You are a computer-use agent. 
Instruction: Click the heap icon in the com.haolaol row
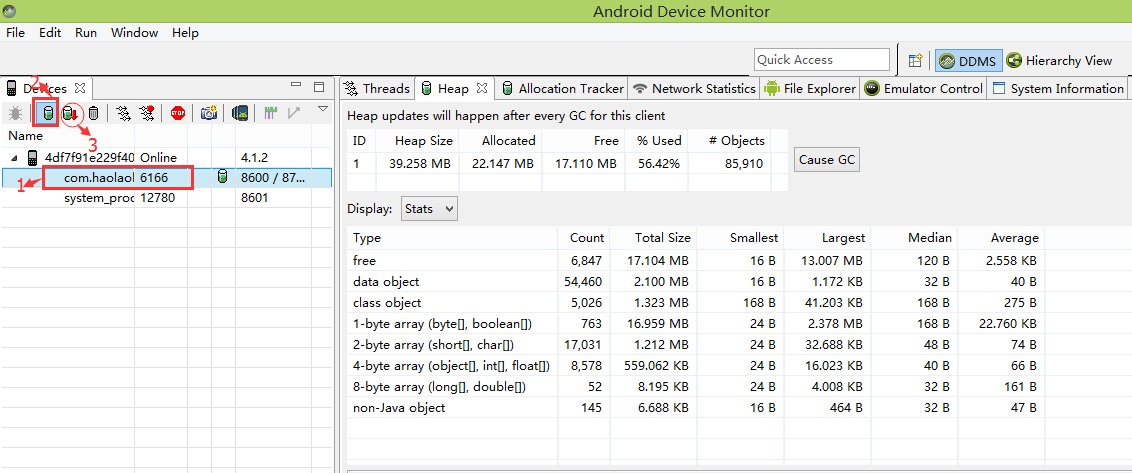click(x=222, y=177)
